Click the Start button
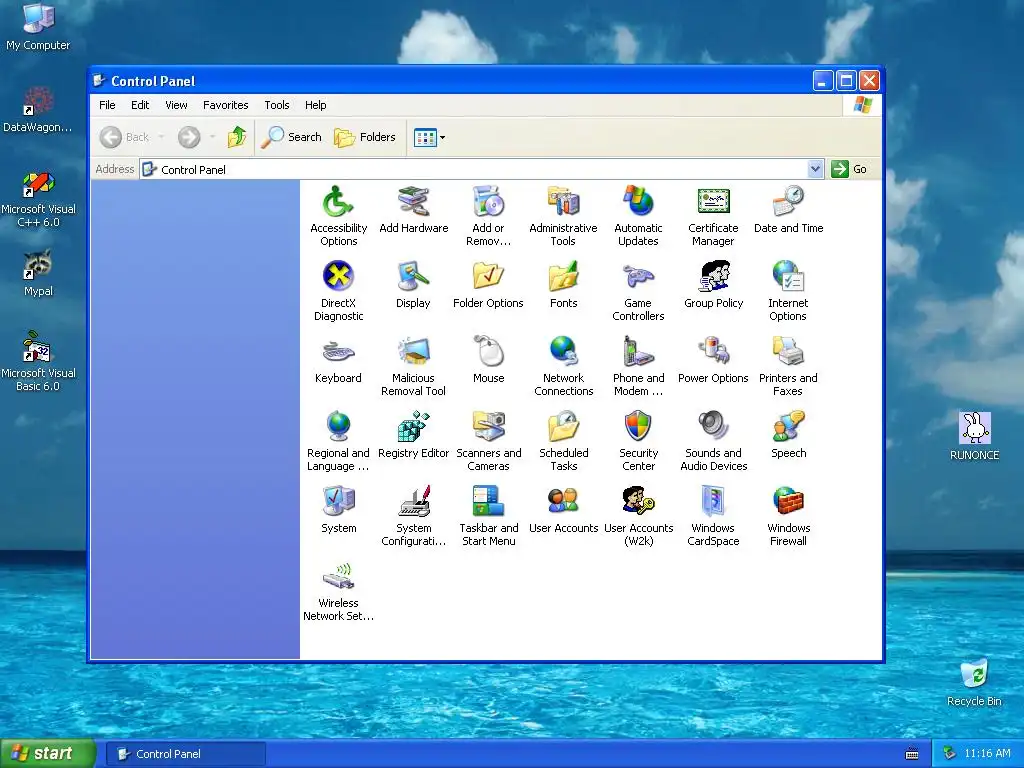1024x768 pixels. point(48,753)
